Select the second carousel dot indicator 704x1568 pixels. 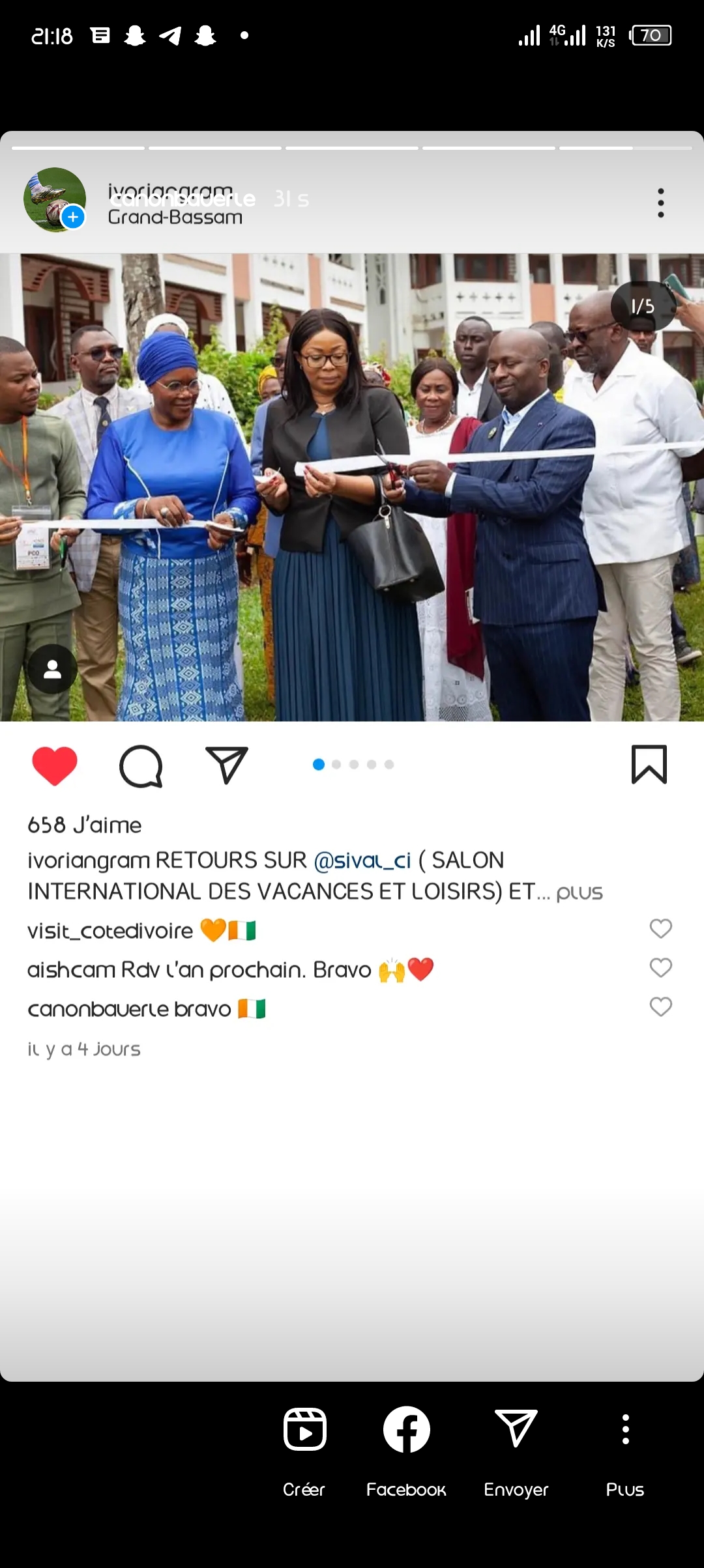click(x=336, y=764)
